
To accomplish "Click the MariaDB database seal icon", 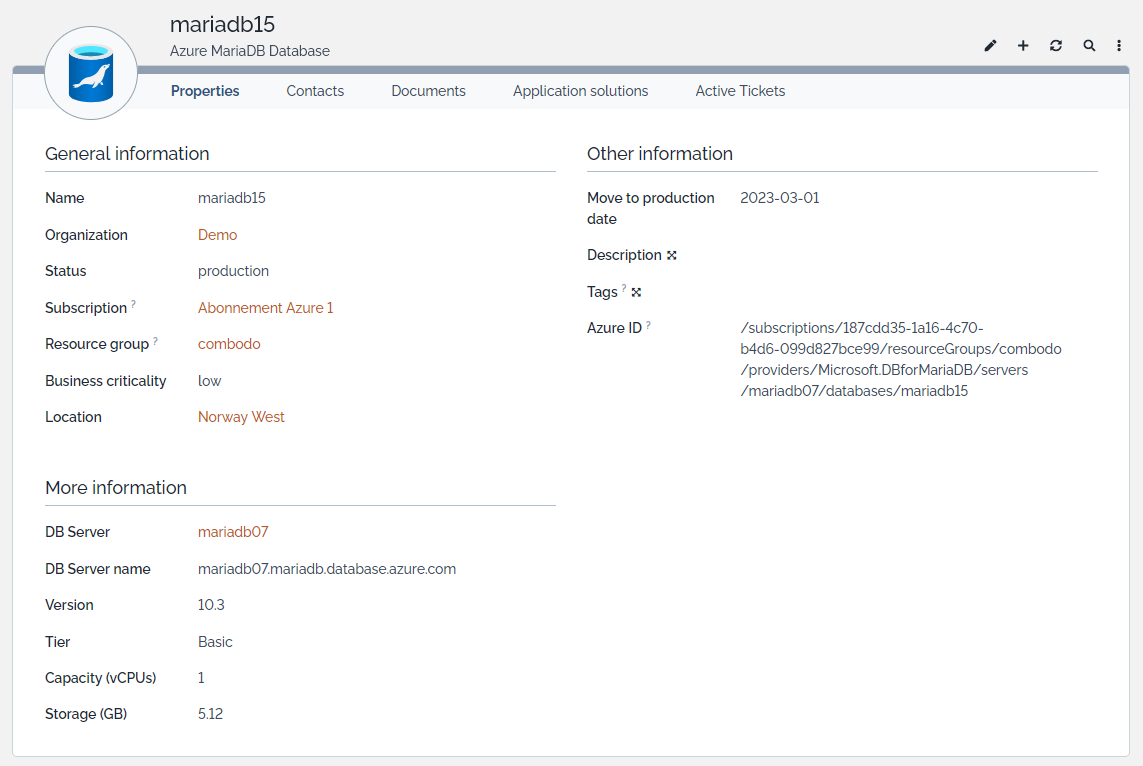I will [x=91, y=74].
